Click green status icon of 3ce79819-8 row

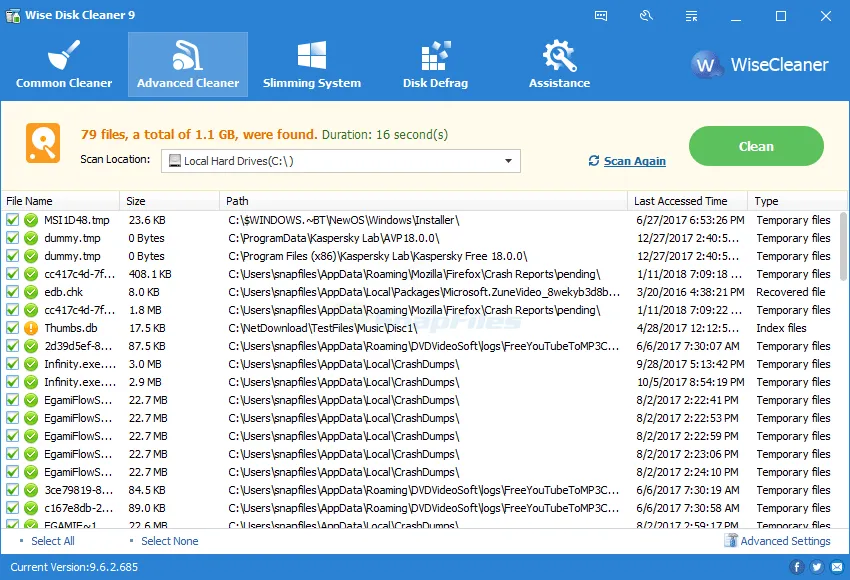point(31,490)
